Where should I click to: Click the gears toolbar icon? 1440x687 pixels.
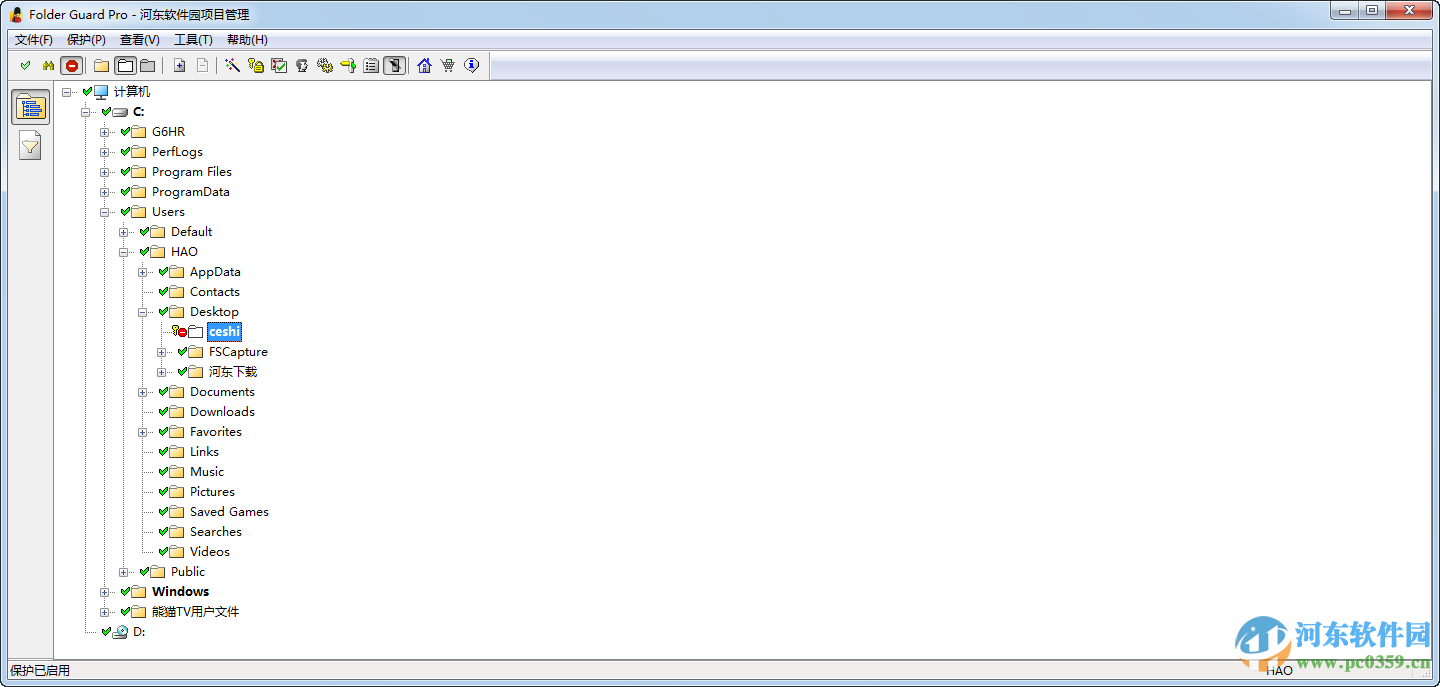(x=325, y=66)
